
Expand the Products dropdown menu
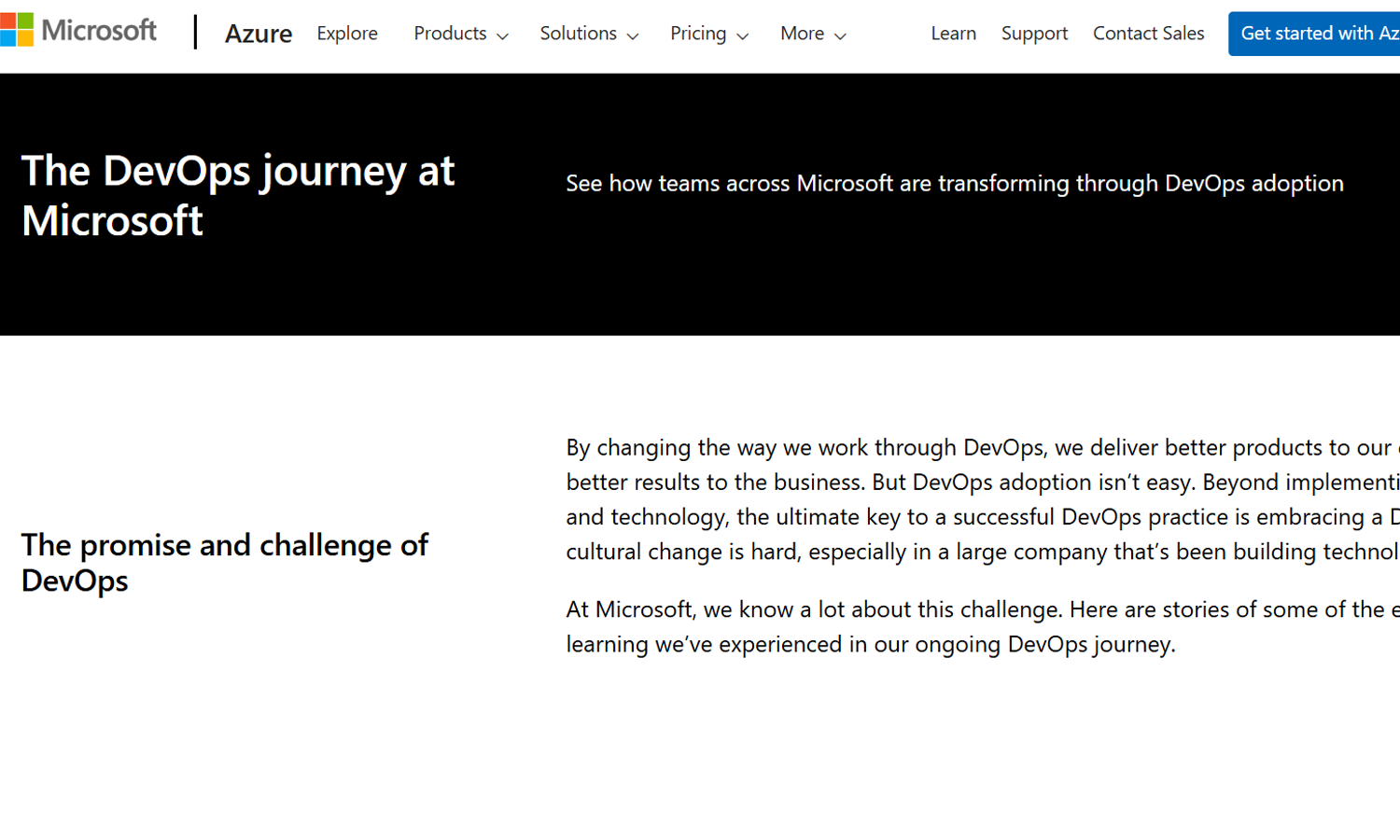point(451,34)
